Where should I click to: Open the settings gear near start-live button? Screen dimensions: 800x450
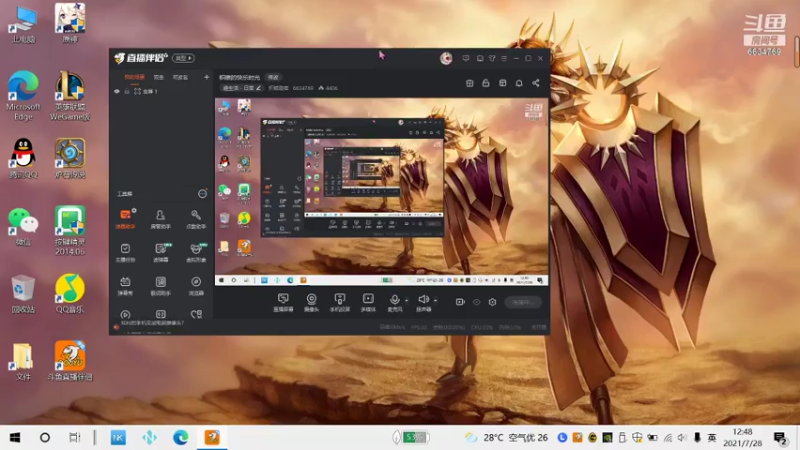(x=492, y=302)
